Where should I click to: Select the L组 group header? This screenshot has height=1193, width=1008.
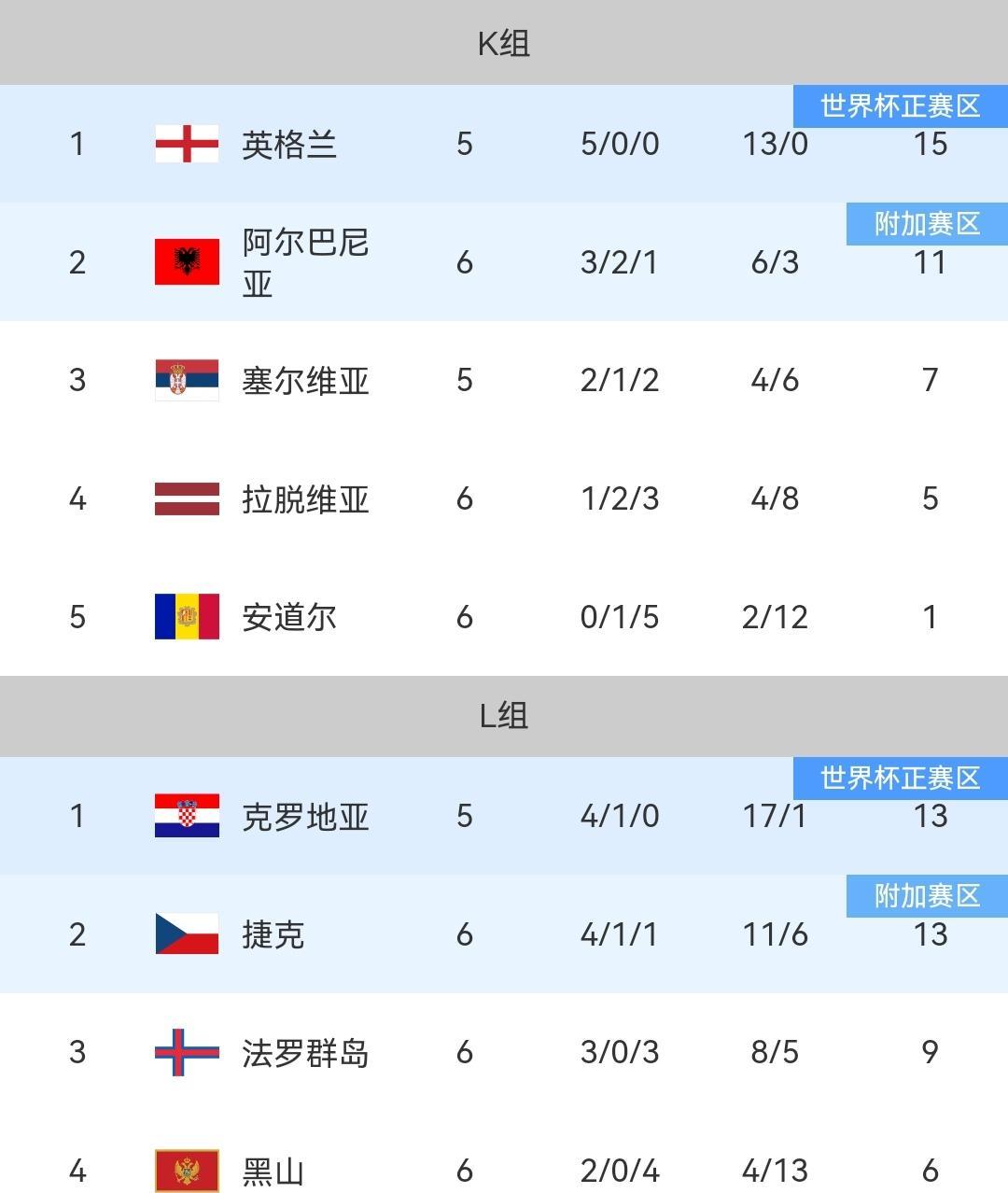click(504, 716)
